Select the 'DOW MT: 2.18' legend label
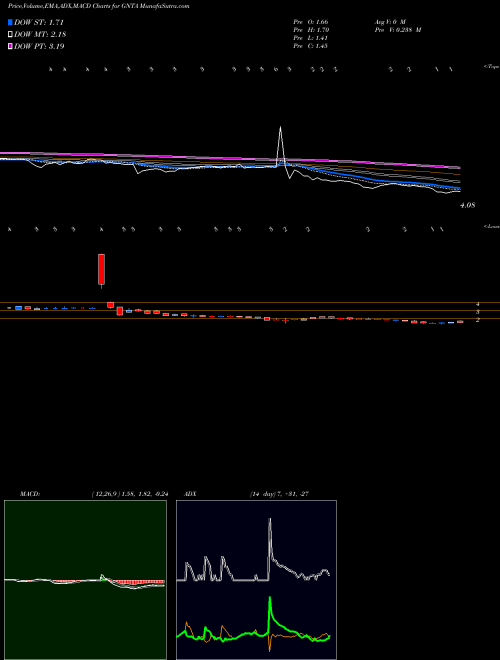This screenshot has width=500, height=660. pyautogui.click(x=40, y=34)
